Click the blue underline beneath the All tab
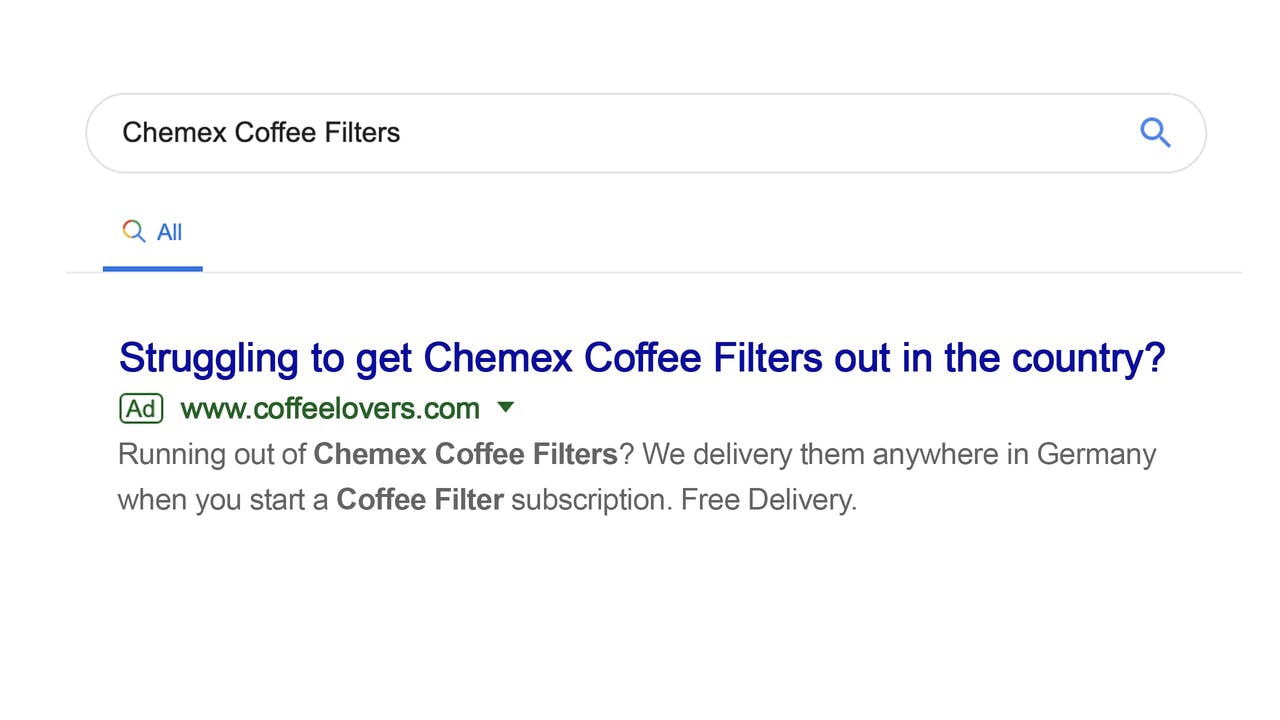Image resolution: width=1280 pixels, height=720 pixels. [x=152, y=268]
